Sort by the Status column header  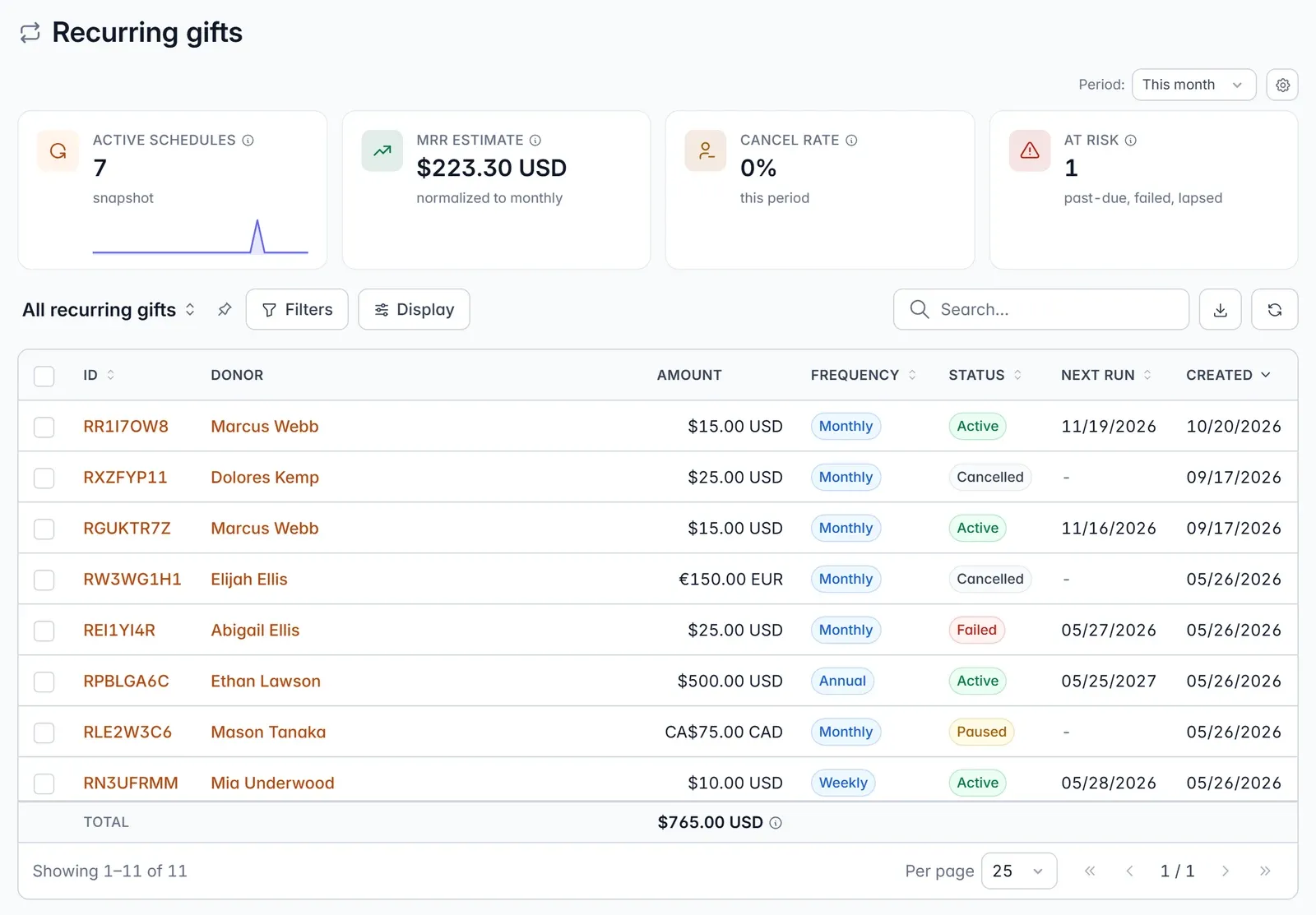985,375
